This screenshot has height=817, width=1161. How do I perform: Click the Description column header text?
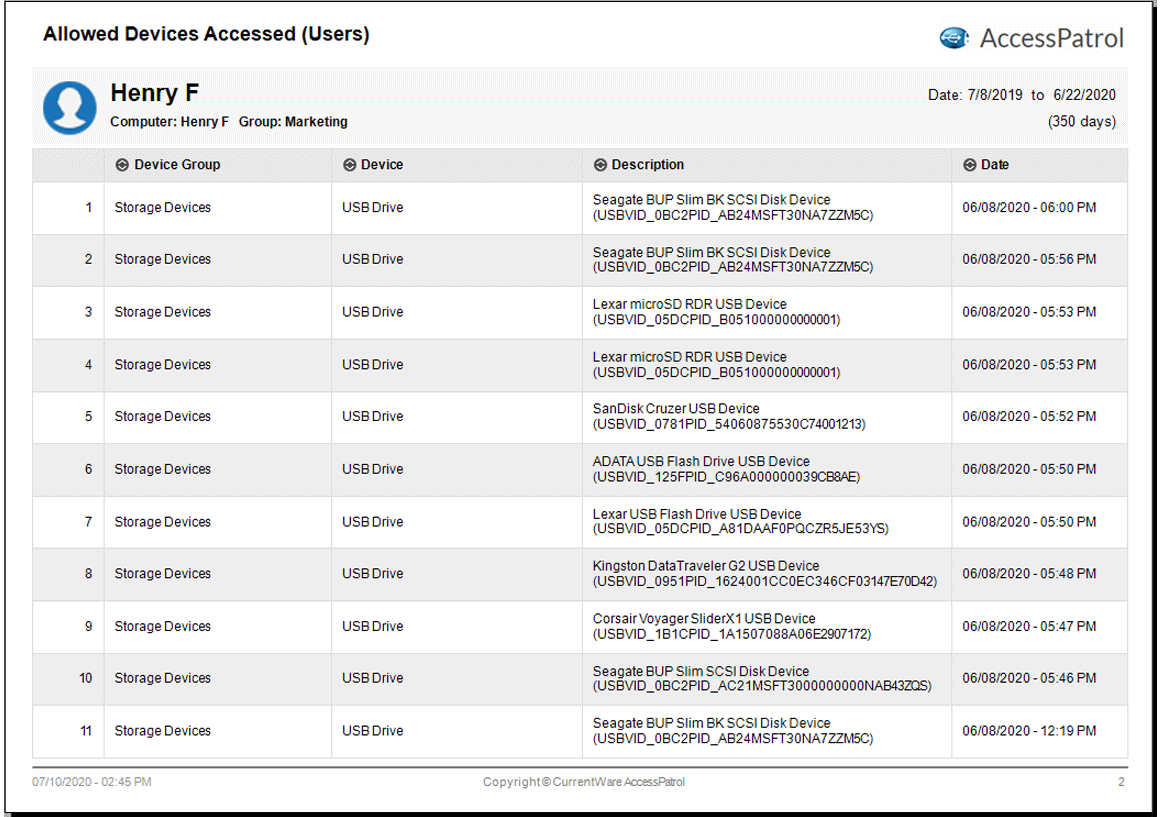click(x=647, y=164)
